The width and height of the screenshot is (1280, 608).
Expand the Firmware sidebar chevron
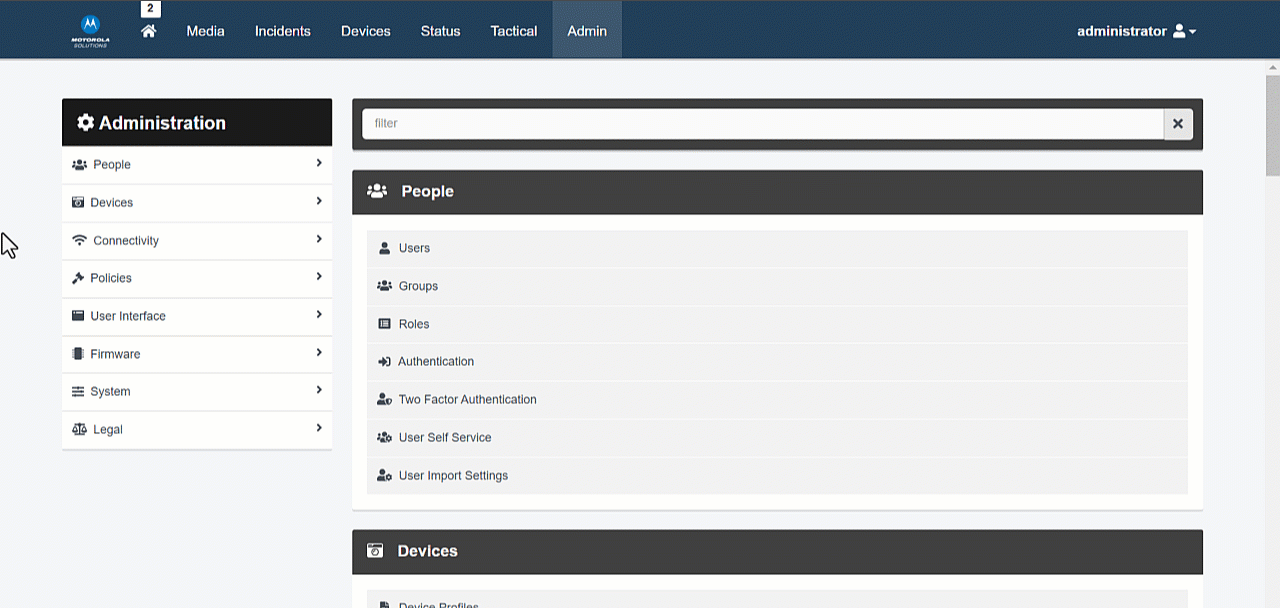(x=319, y=353)
